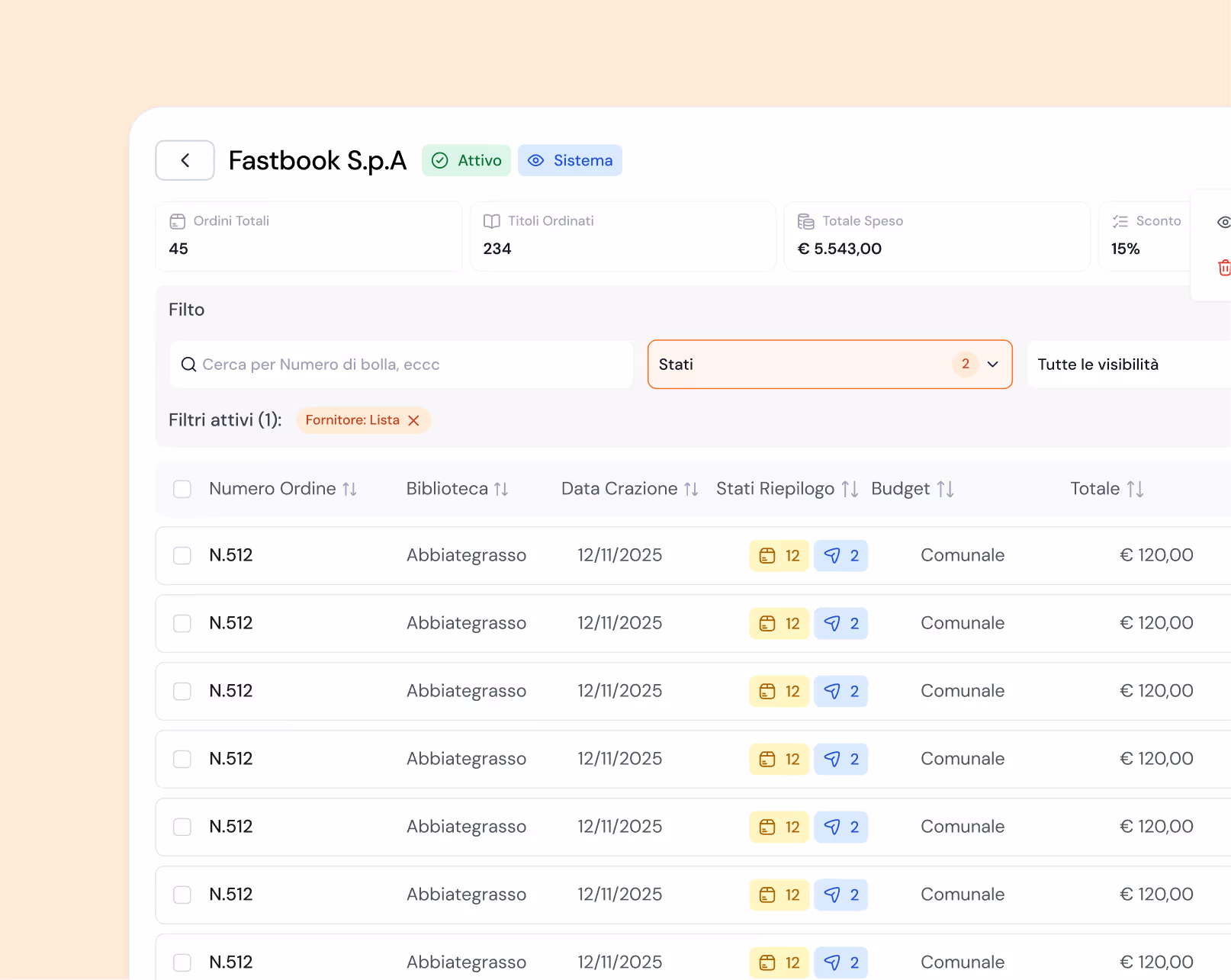
Task: Check the select-all checkbox in table header
Action: pyautogui.click(x=182, y=489)
